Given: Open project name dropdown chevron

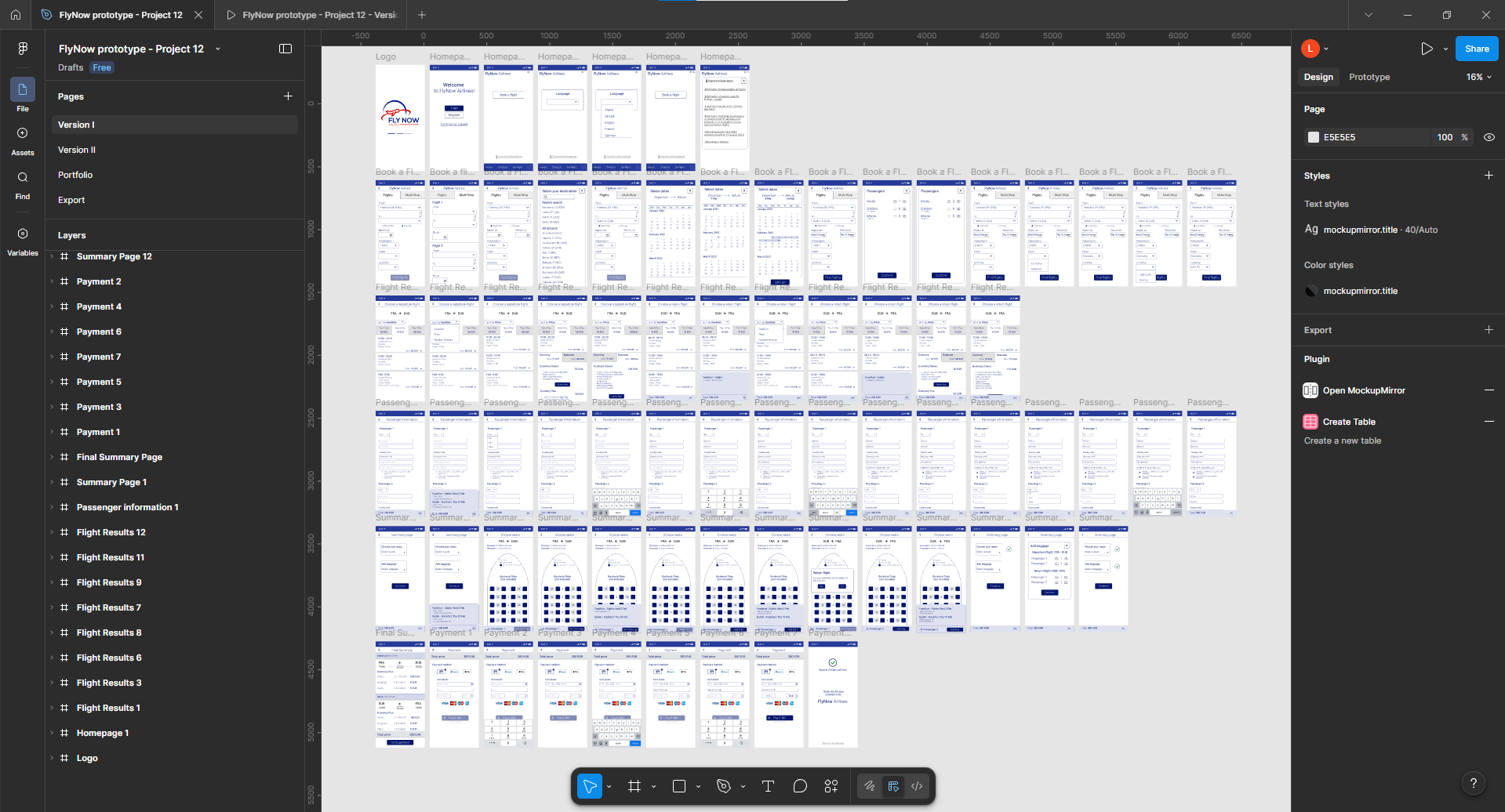Looking at the screenshot, I should pos(218,49).
